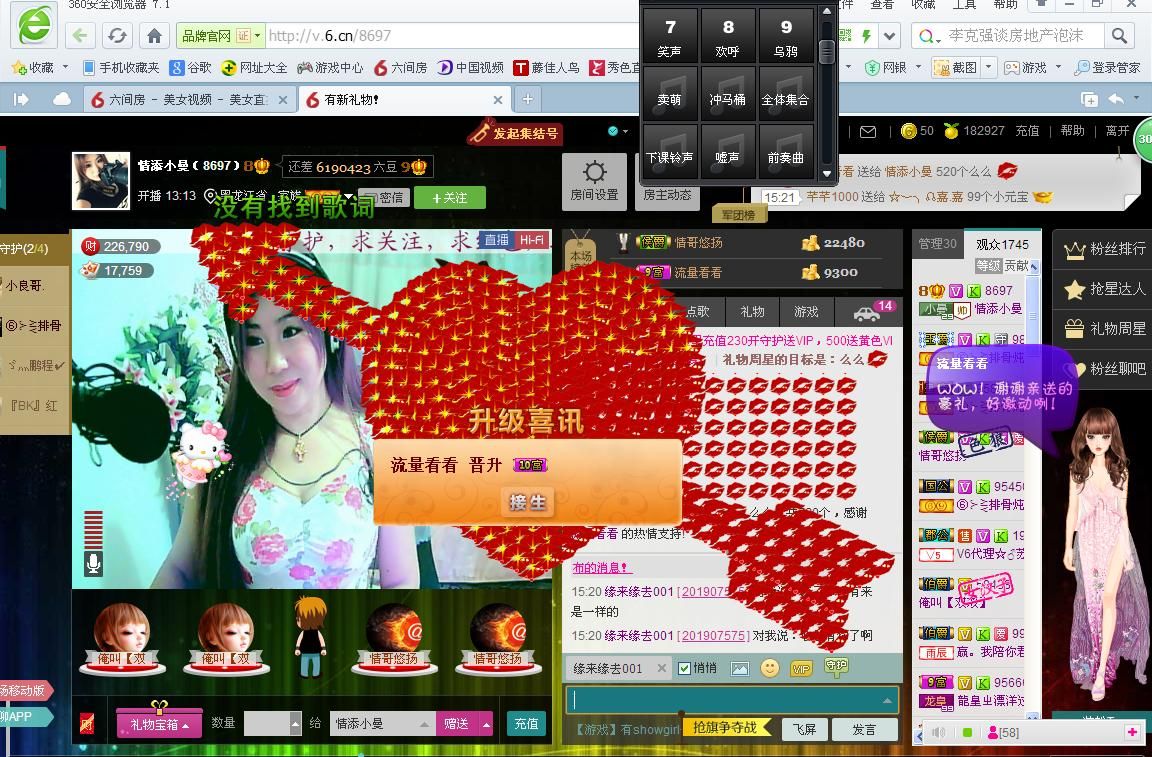Switch to the 礼物 tab in chat panel
The width and height of the screenshot is (1152, 757).
pos(752,311)
